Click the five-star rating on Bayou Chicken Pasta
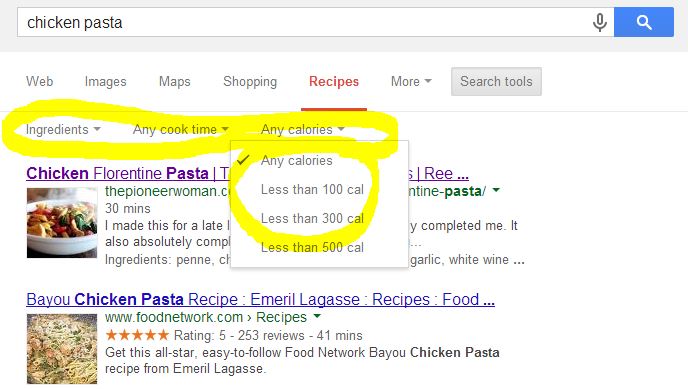688x389 pixels. pos(137,335)
